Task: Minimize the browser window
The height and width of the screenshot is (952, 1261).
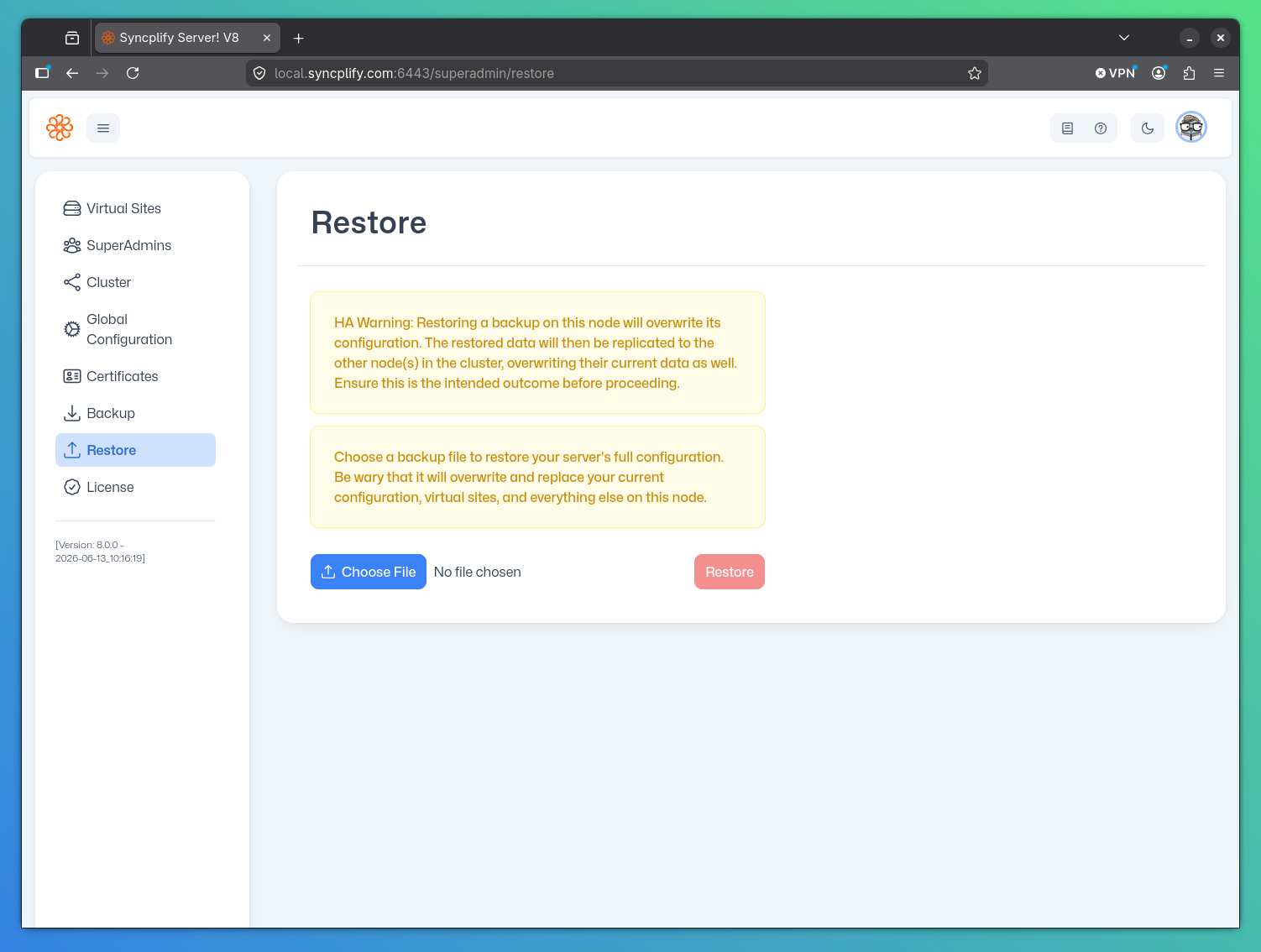Action: [x=1190, y=38]
